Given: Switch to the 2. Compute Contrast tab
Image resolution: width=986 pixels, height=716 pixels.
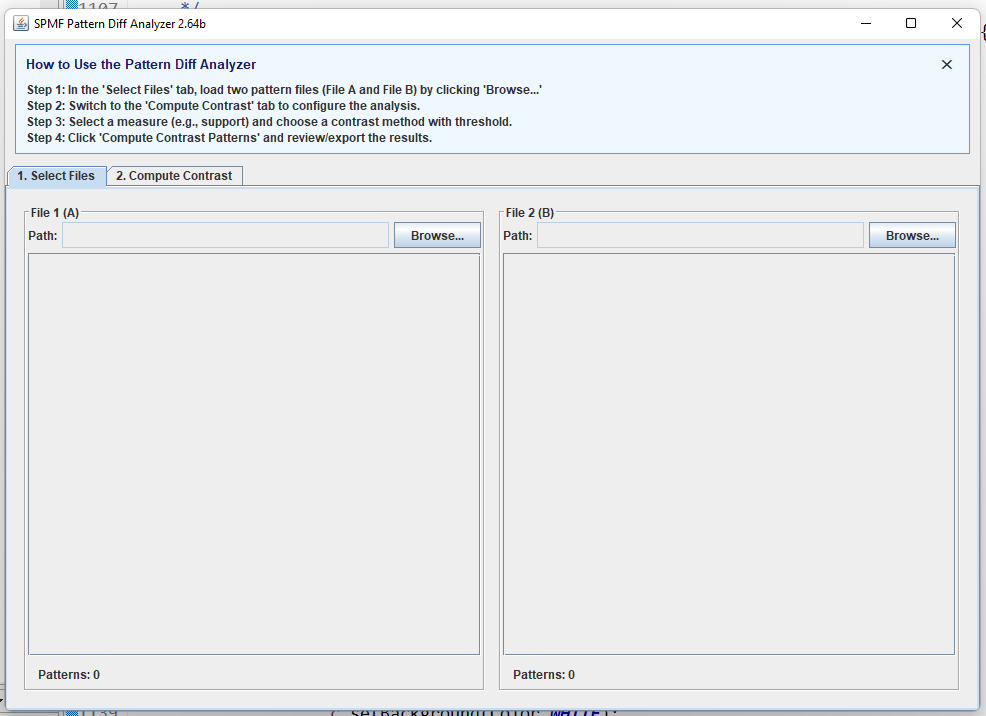Looking at the screenshot, I should [174, 176].
